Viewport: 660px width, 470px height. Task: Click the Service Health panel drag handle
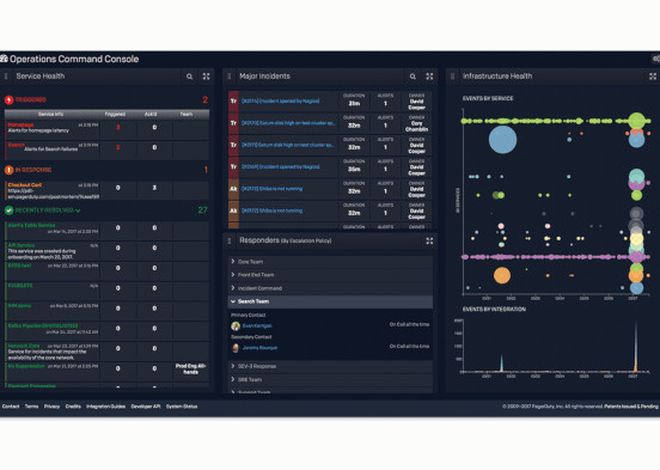[6, 76]
